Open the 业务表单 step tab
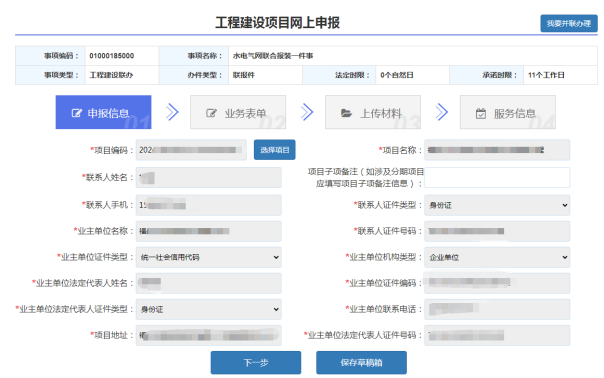 (238, 112)
